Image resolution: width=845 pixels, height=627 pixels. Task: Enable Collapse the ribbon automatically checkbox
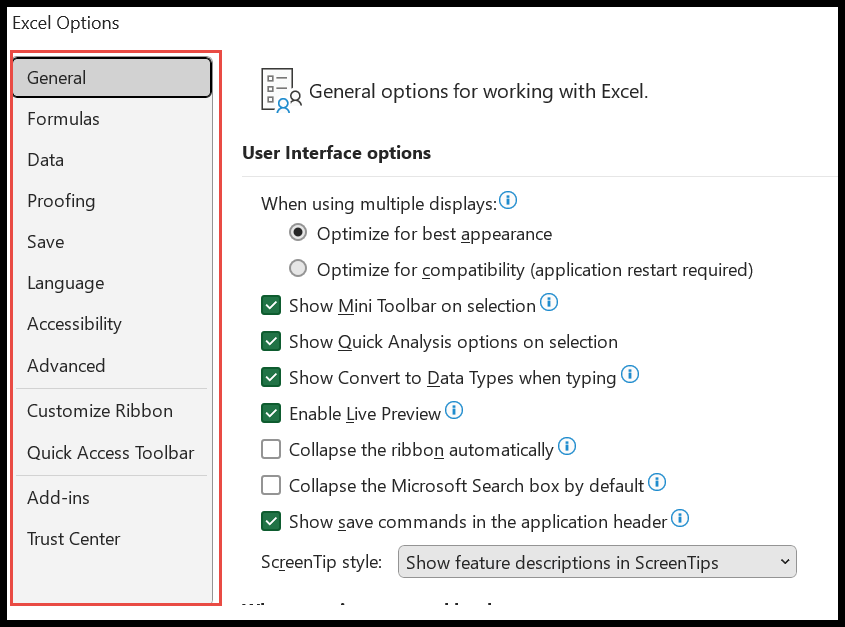coord(271,449)
